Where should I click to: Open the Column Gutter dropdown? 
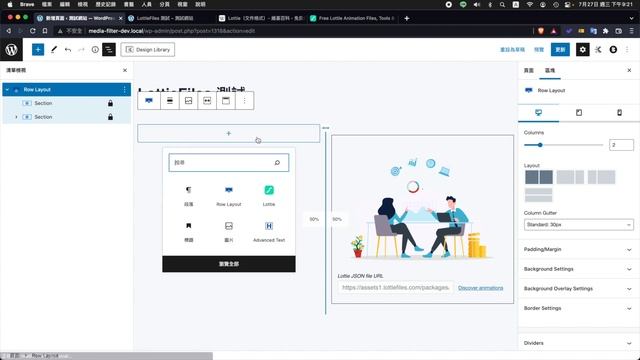pos(579,224)
